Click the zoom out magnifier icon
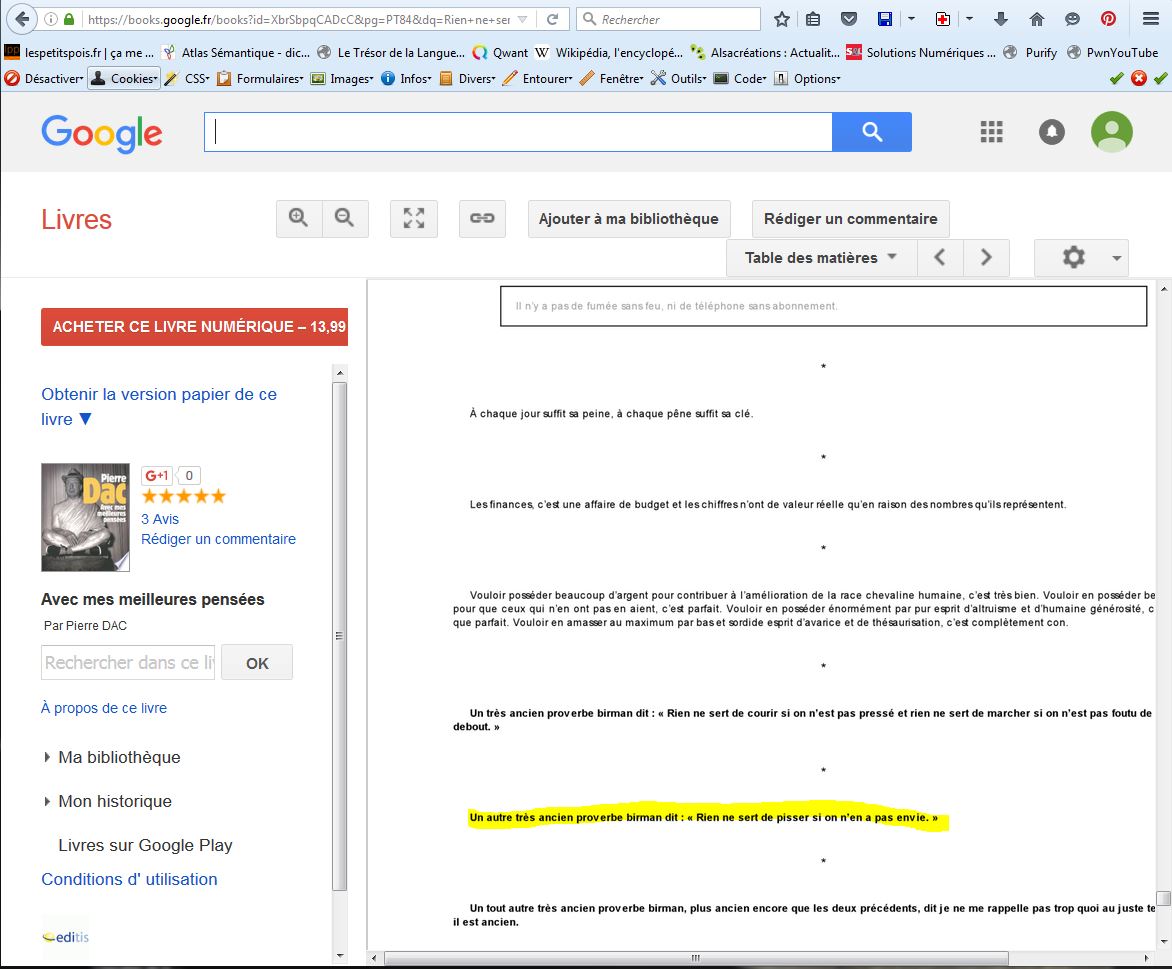 click(x=345, y=219)
